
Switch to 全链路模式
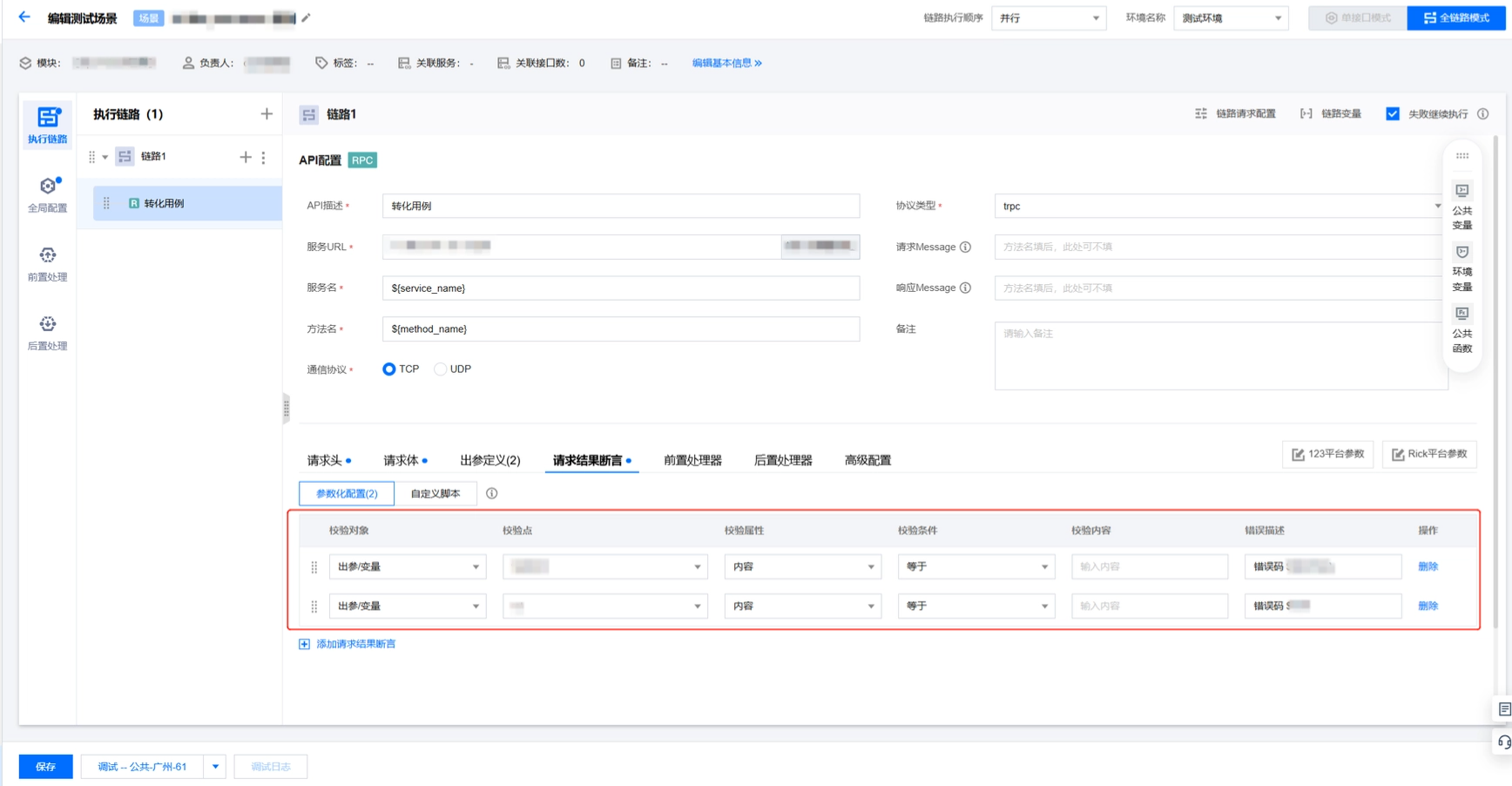(x=1456, y=17)
